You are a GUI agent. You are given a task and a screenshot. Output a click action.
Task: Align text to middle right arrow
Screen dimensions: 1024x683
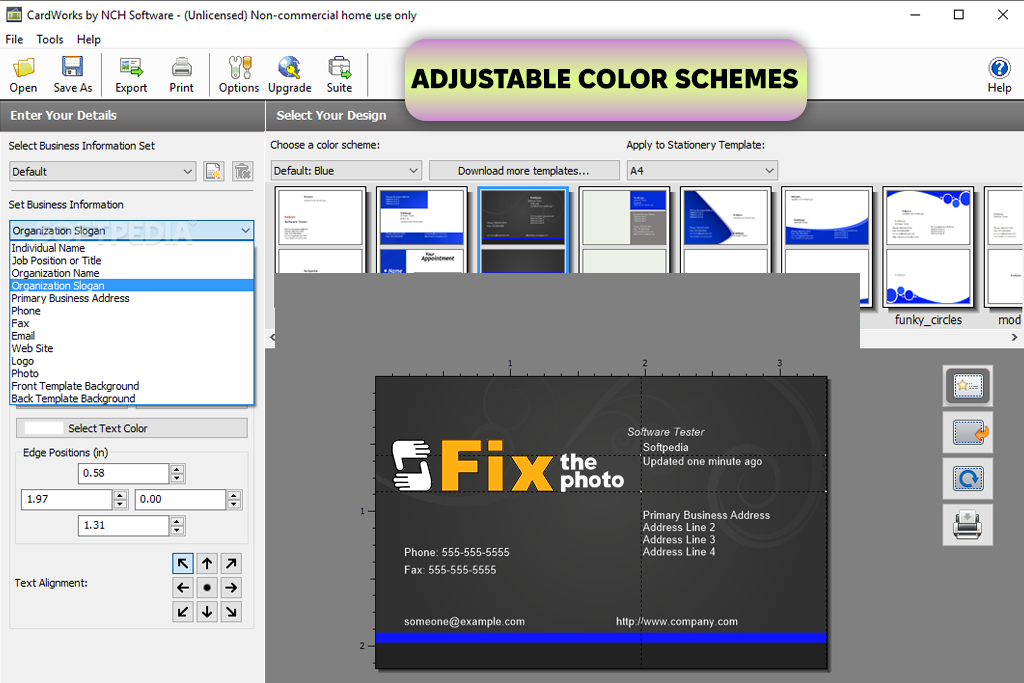pos(231,588)
